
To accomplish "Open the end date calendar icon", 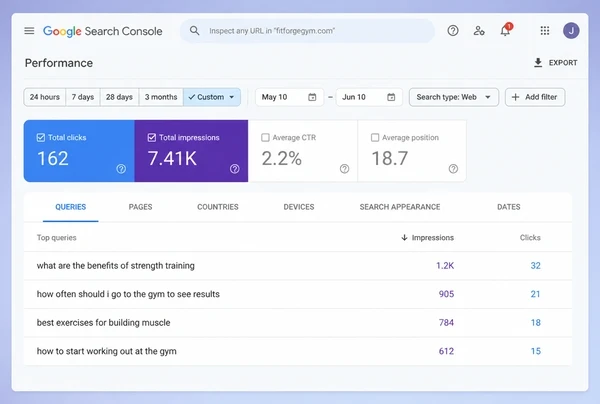I will [x=391, y=97].
